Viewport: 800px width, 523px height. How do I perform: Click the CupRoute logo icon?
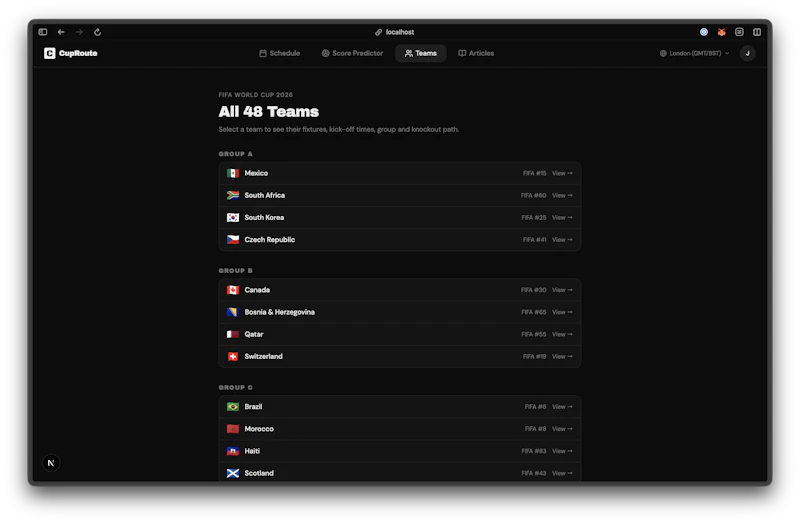(49, 53)
